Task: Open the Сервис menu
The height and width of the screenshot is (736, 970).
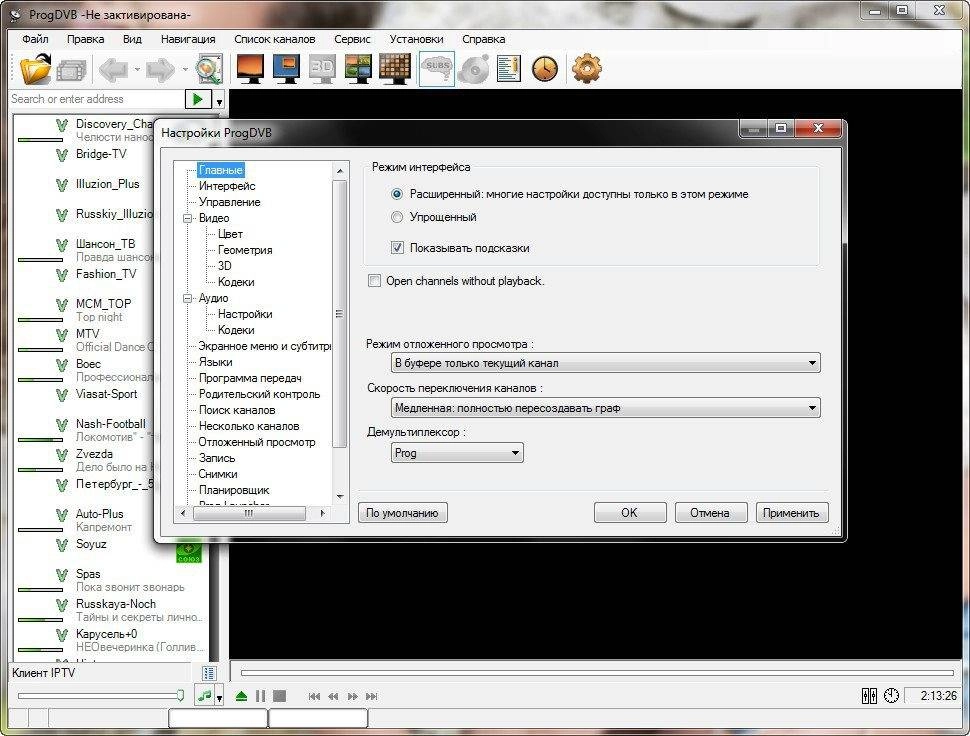Action: pos(352,39)
